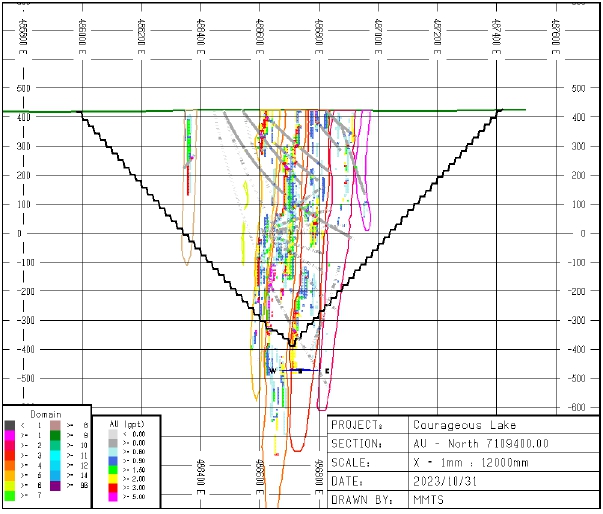Select the green '>= 1.60' AU swatch
This screenshot has width=603, height=514.
tap(112, 468)
